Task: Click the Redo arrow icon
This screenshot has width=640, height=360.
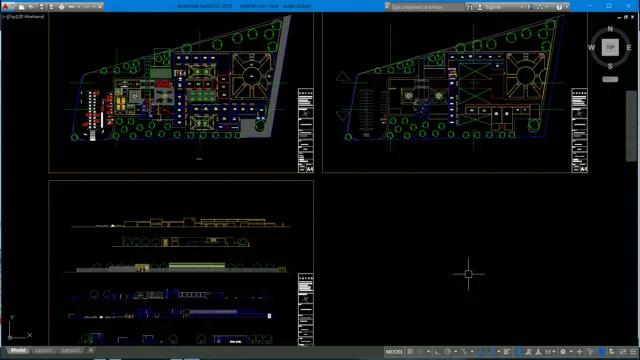Action: coord(86,7)
